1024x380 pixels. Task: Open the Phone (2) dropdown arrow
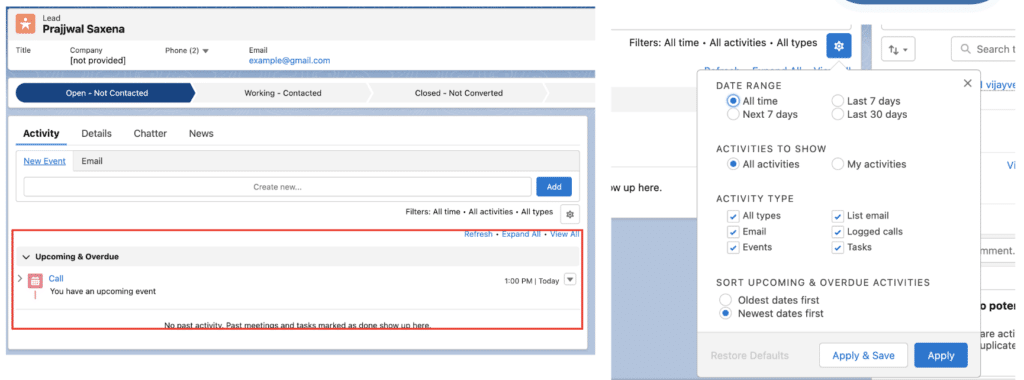point(205,50)
